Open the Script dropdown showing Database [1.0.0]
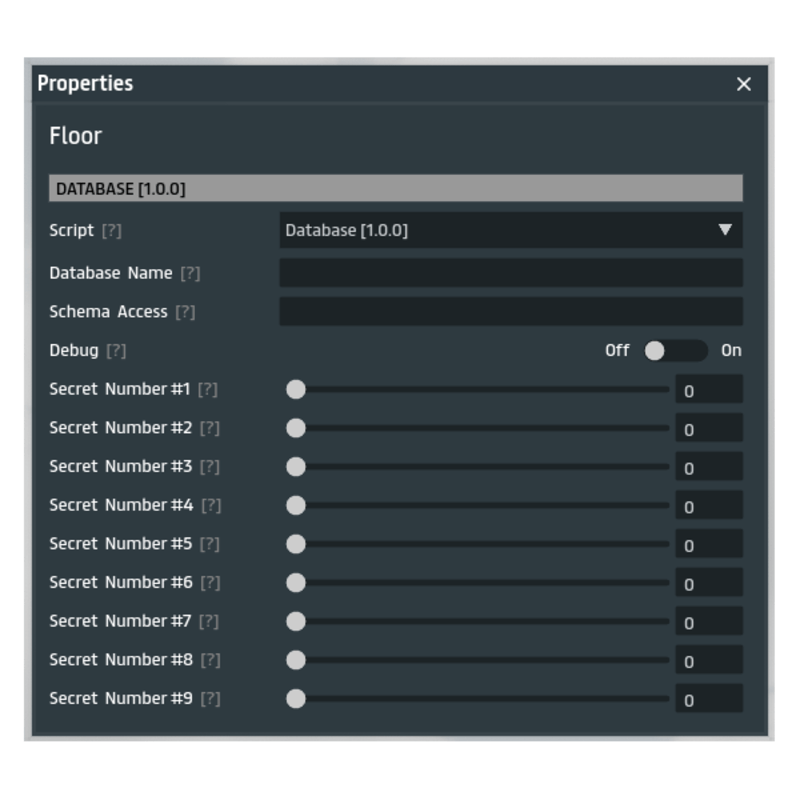 pyautogui.click(x=500, y=231)
